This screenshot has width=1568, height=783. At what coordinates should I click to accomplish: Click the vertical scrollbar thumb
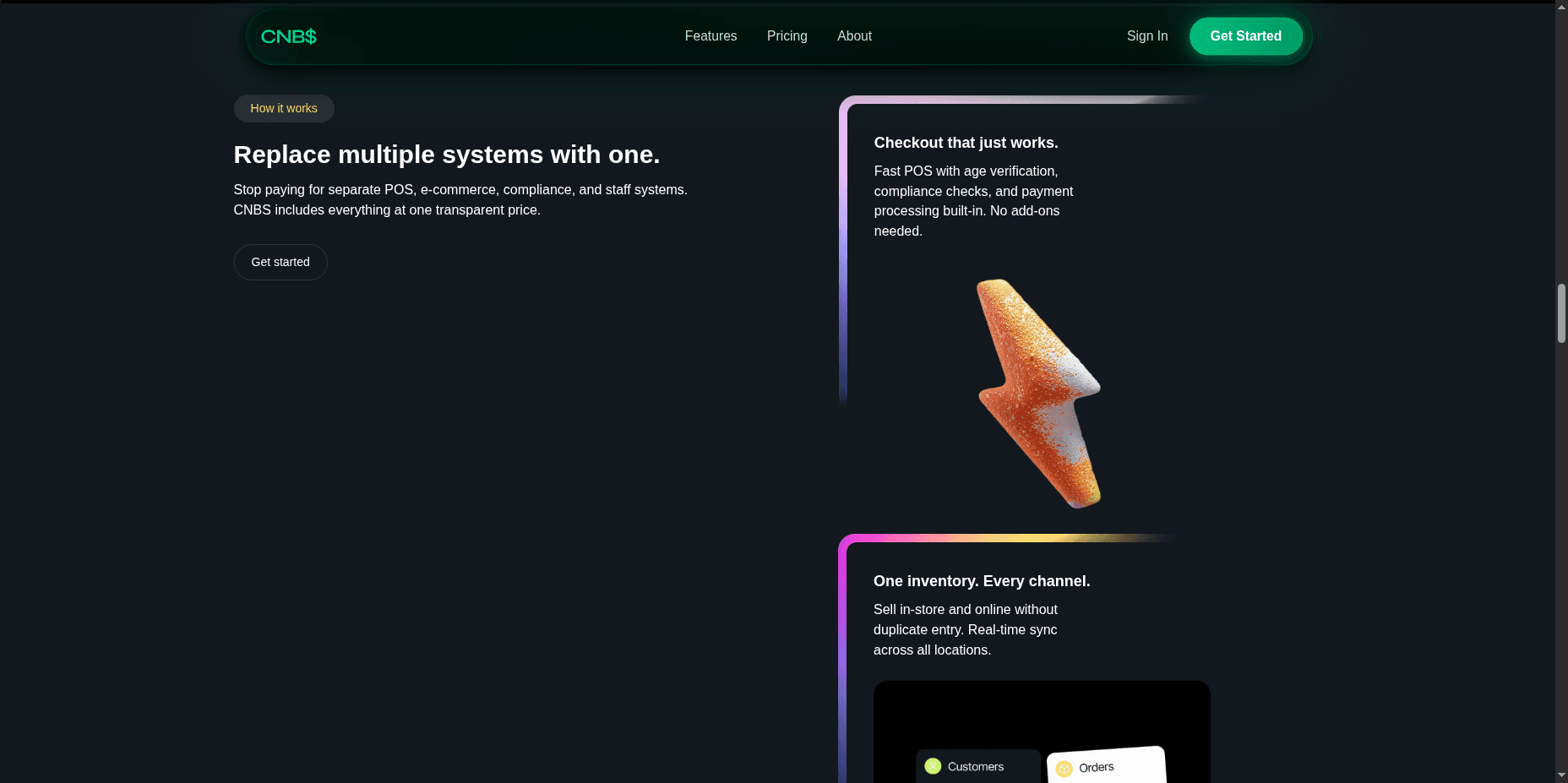1561,313
